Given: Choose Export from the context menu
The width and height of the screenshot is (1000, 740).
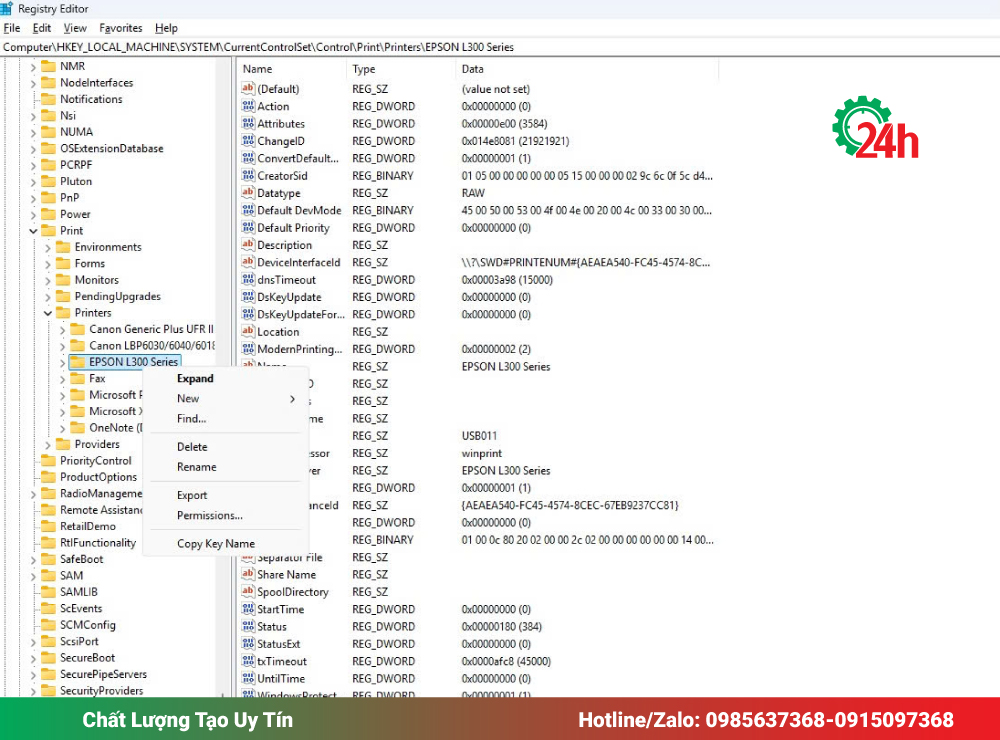Looking at the screenshot, I should pyautogui.click(x=192, y=495).
